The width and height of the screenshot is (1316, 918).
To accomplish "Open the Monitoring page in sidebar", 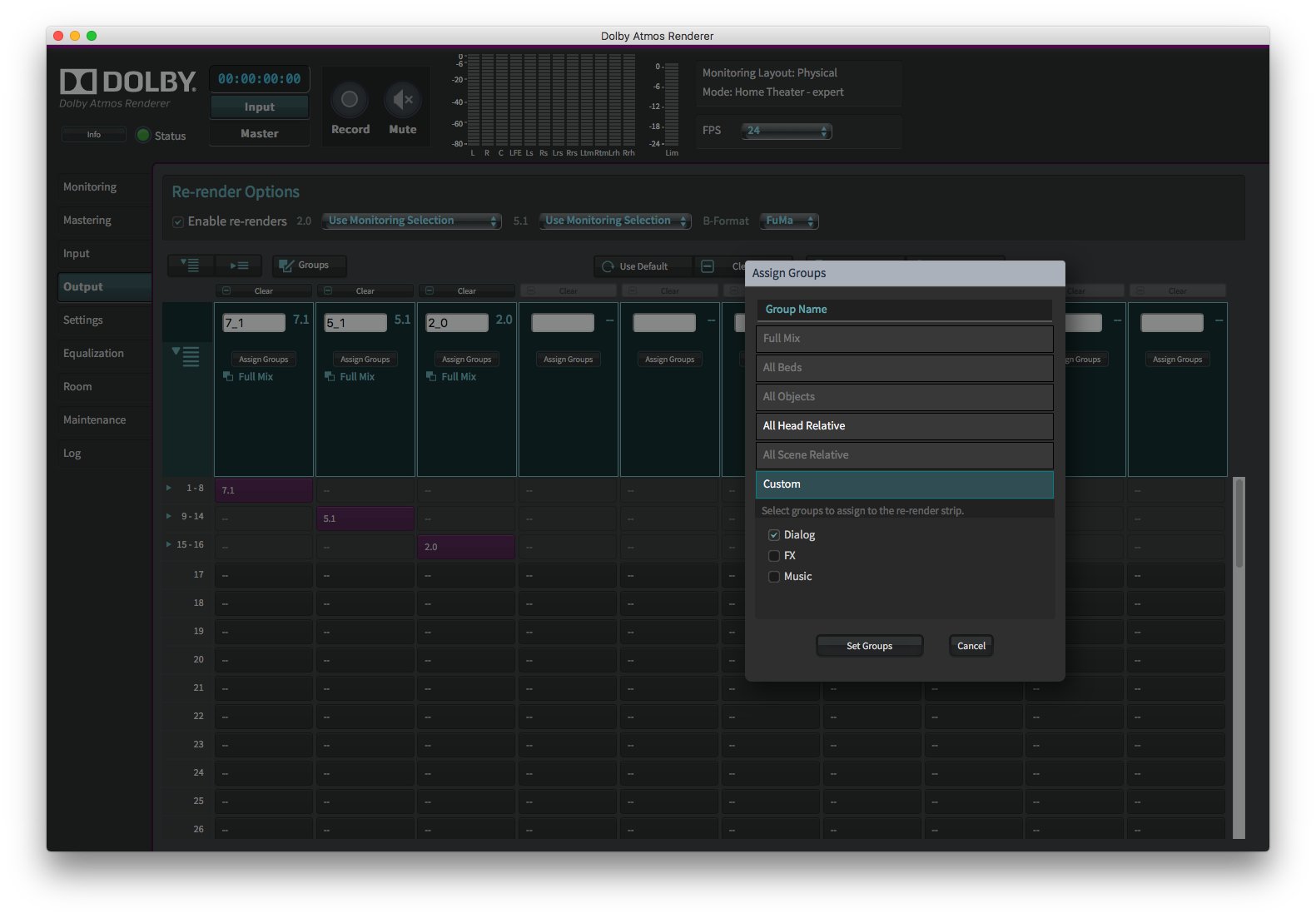I will pos(90,186).
